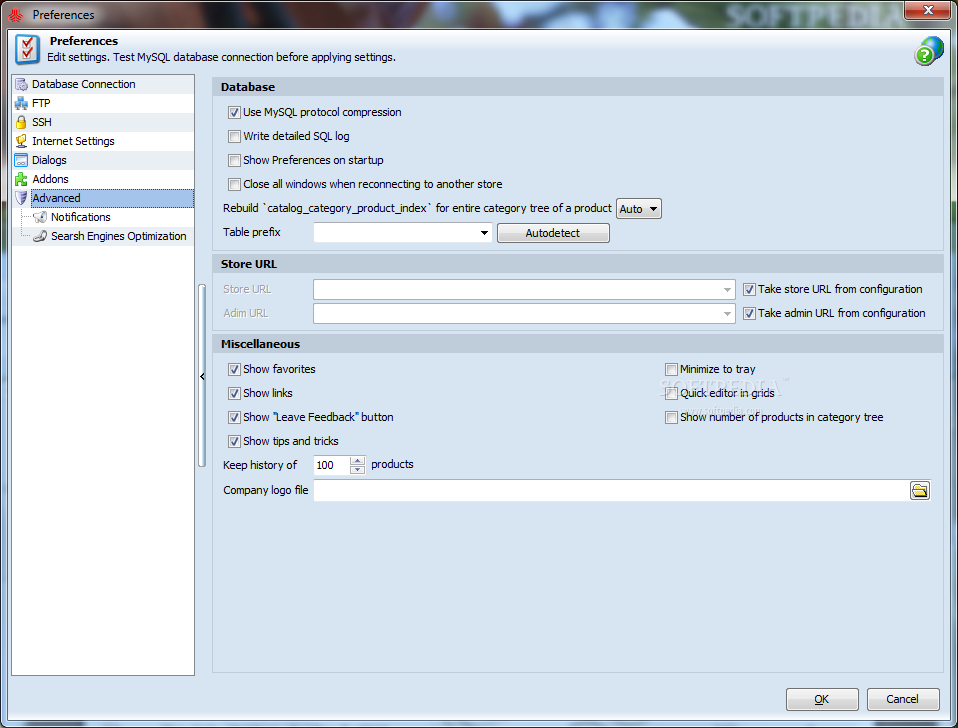
Task: Increase Keep history value with up arrow
Action: pyautogui.click(x=357, y=460)
